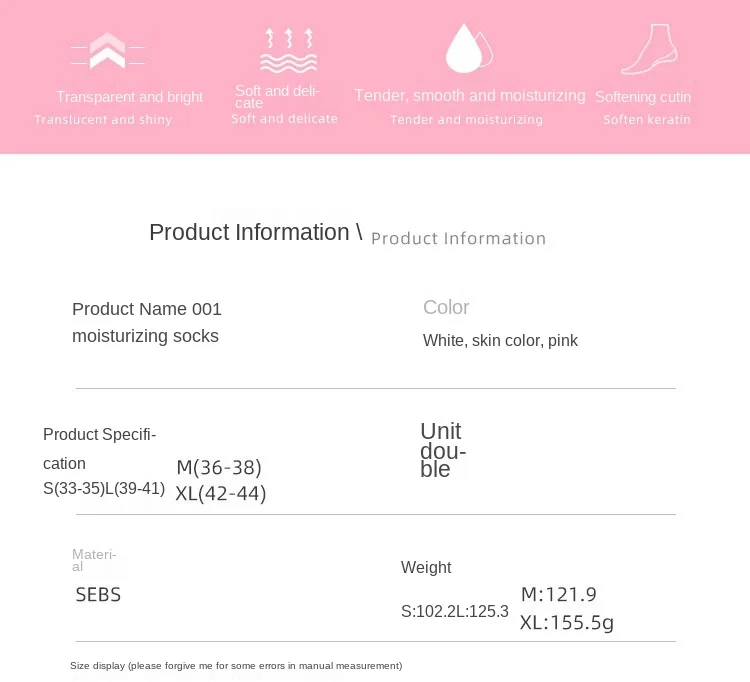
Task: Click the foot outline icon
Action: [x=650, y=49]
